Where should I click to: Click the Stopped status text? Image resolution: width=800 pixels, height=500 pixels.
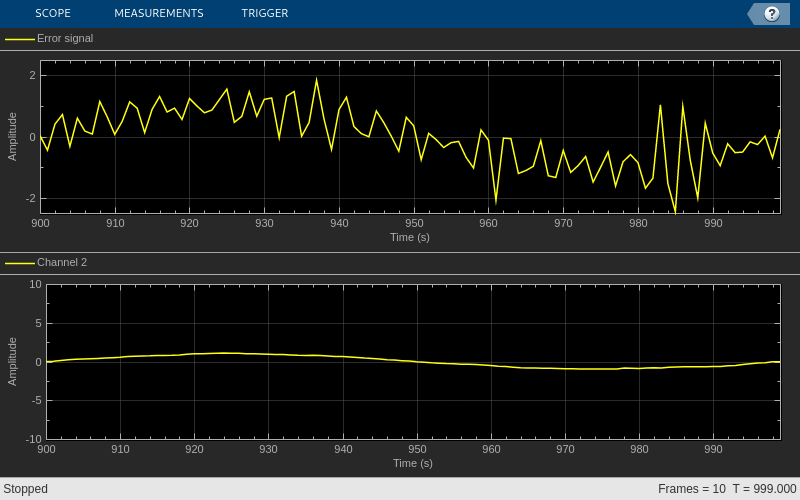pos(26,489)
